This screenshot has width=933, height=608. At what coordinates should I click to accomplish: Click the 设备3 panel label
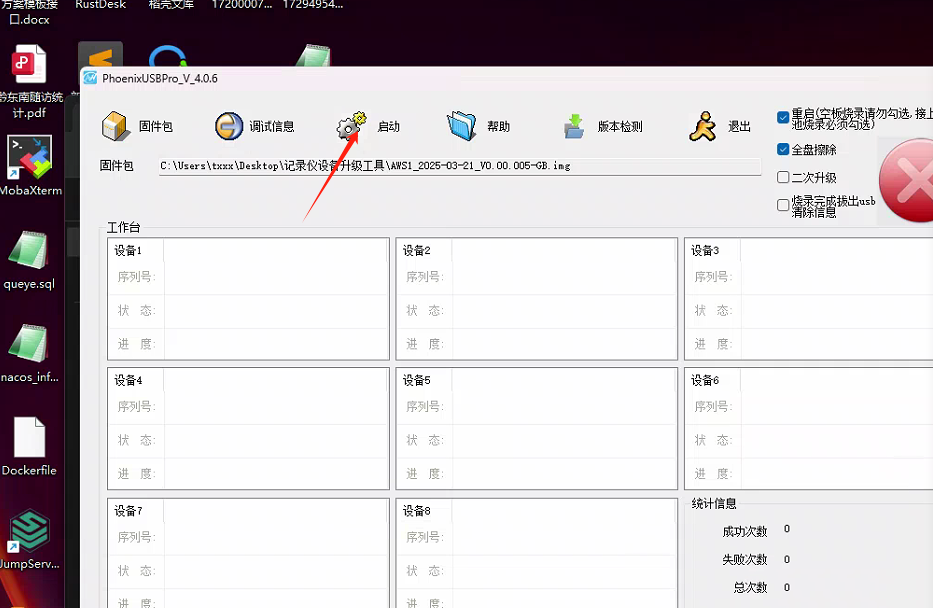tap(705, 250)
